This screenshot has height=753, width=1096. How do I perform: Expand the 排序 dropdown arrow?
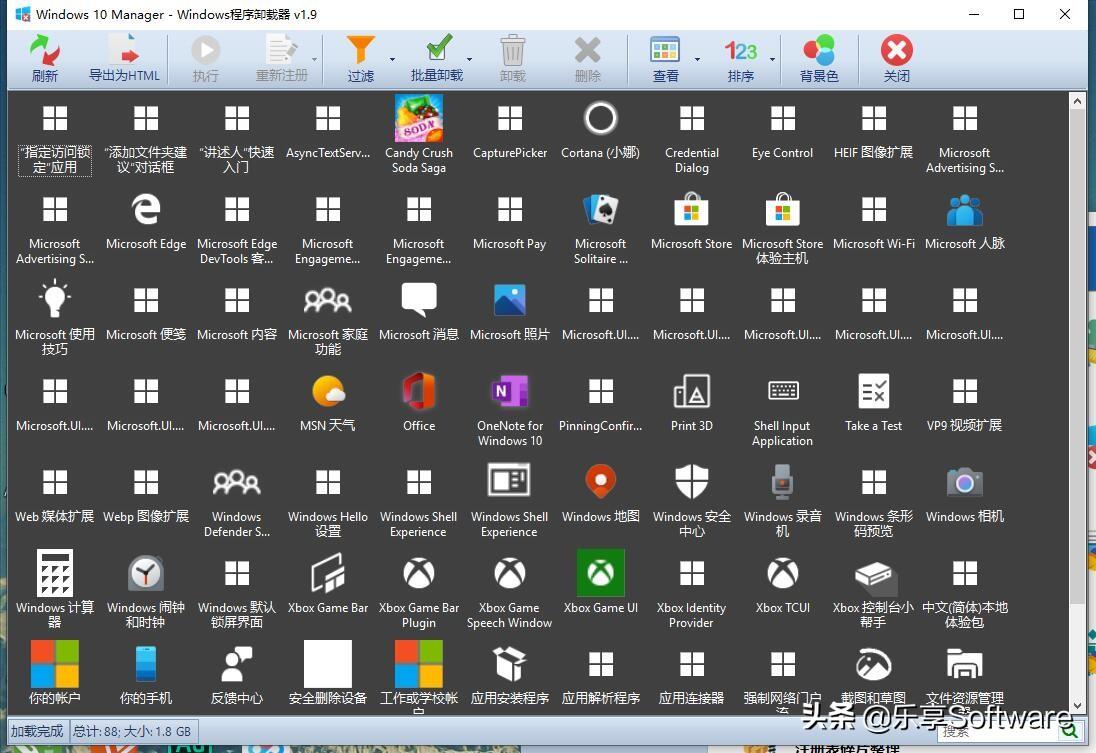(x=772, y=59)
